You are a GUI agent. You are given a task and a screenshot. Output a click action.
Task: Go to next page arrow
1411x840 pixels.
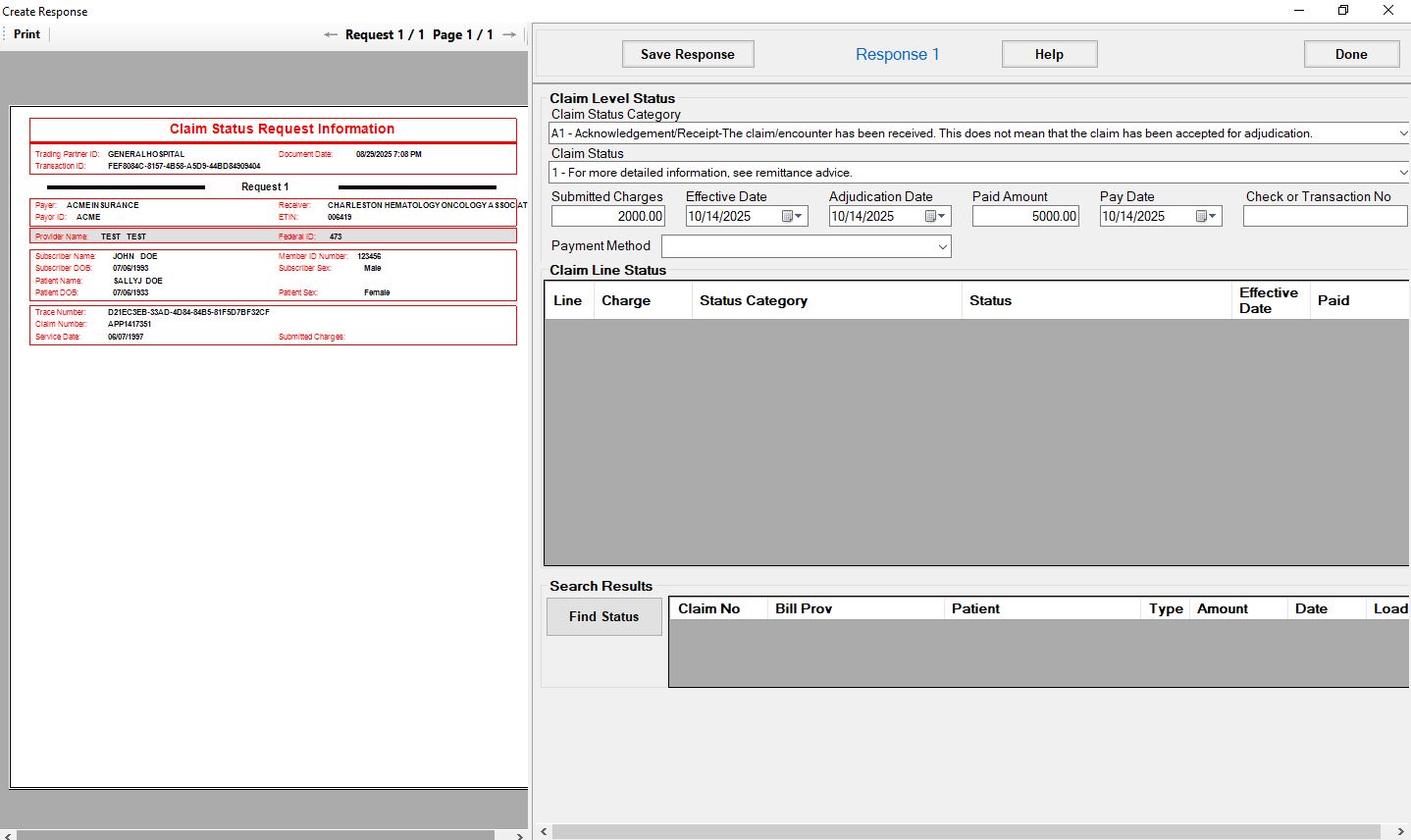(x=509, y=34)
